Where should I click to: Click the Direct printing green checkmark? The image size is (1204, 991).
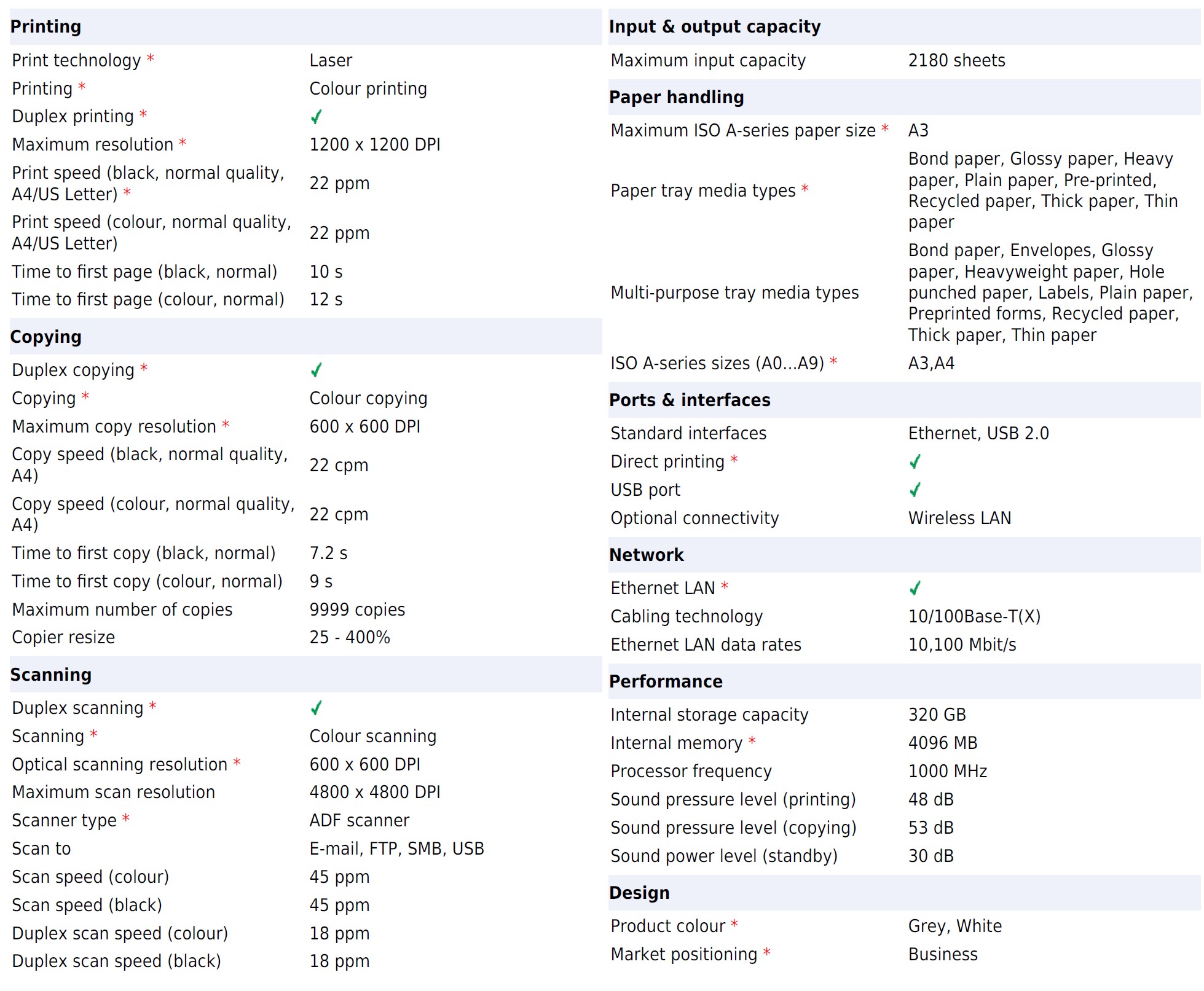[915, 461]
